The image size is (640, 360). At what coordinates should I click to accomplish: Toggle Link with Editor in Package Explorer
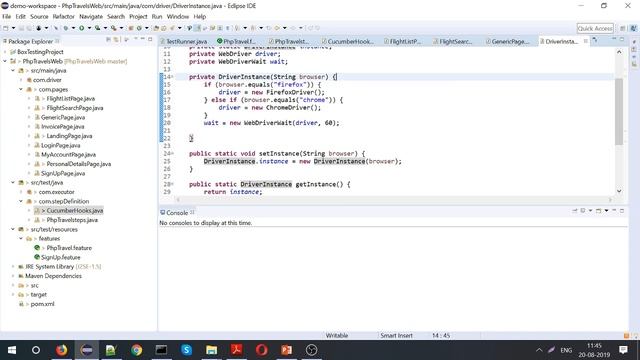pos(116,40)
